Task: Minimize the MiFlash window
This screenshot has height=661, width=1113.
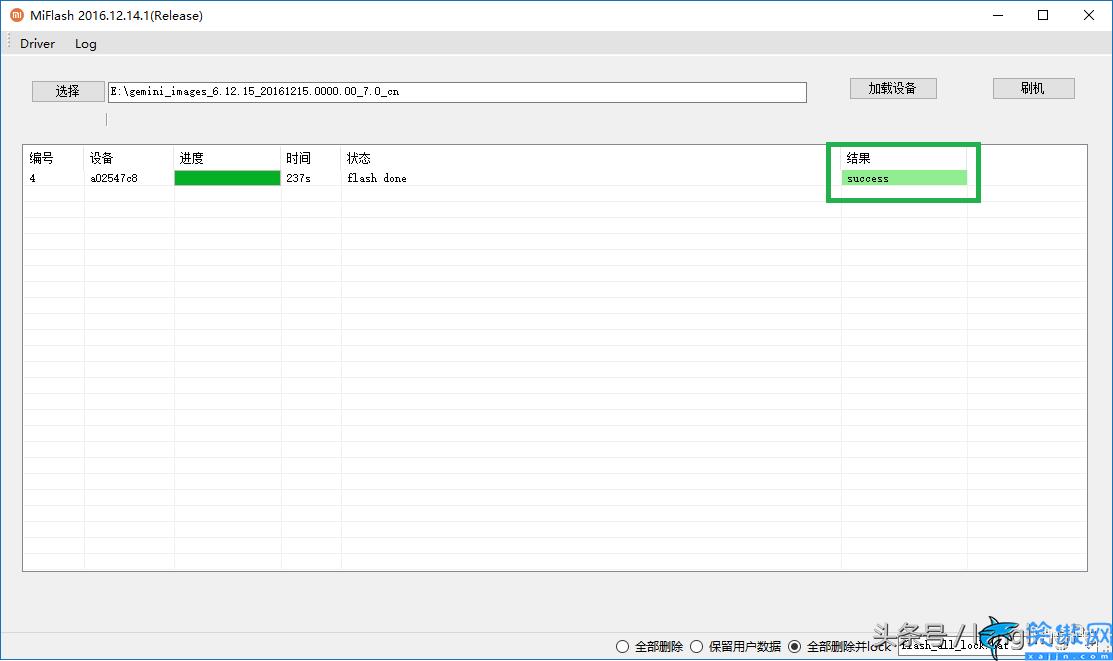Action: pyautogui.click(x=998, y=15)
